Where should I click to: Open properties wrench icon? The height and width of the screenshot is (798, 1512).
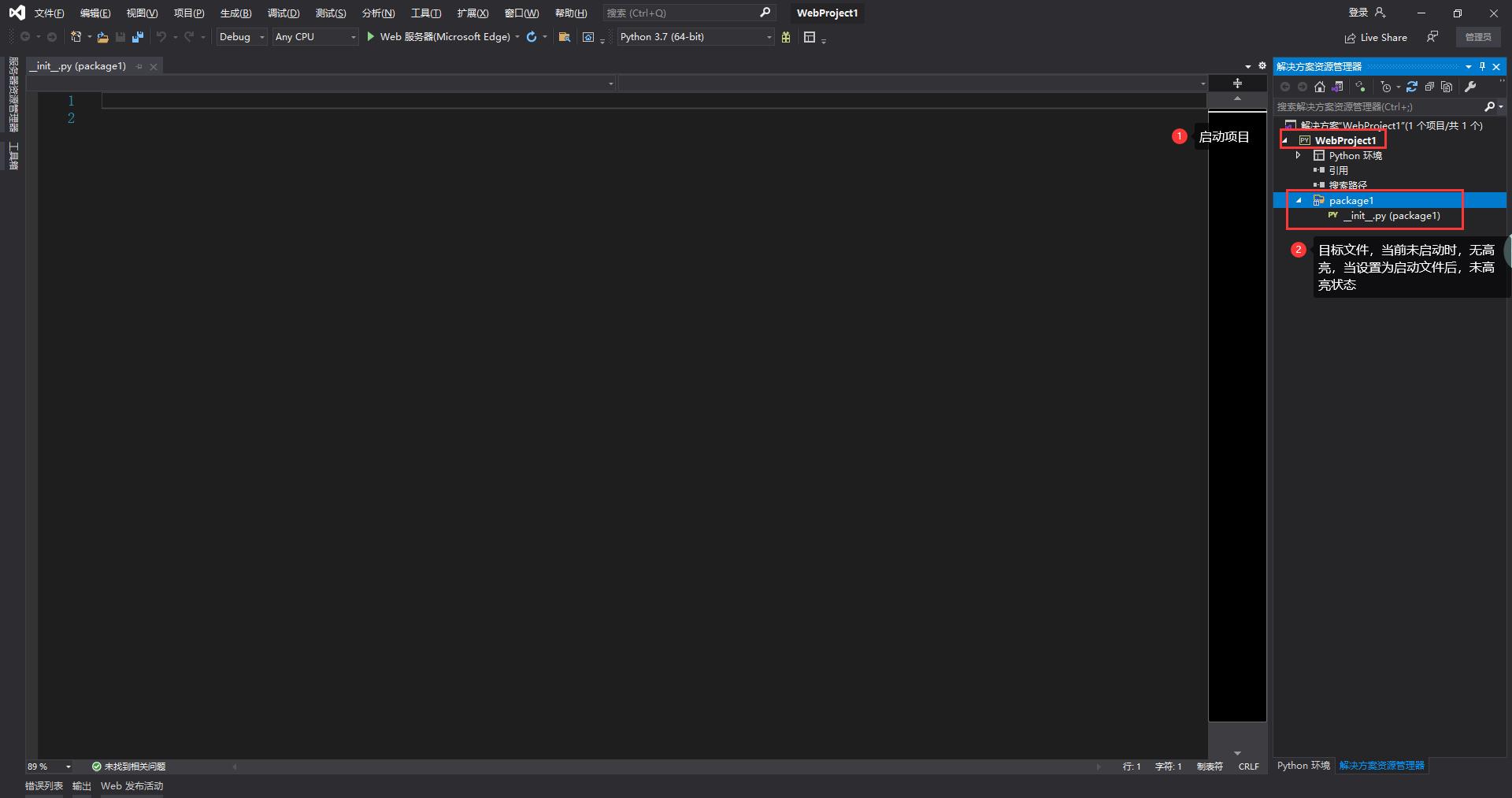(1470, 87)
